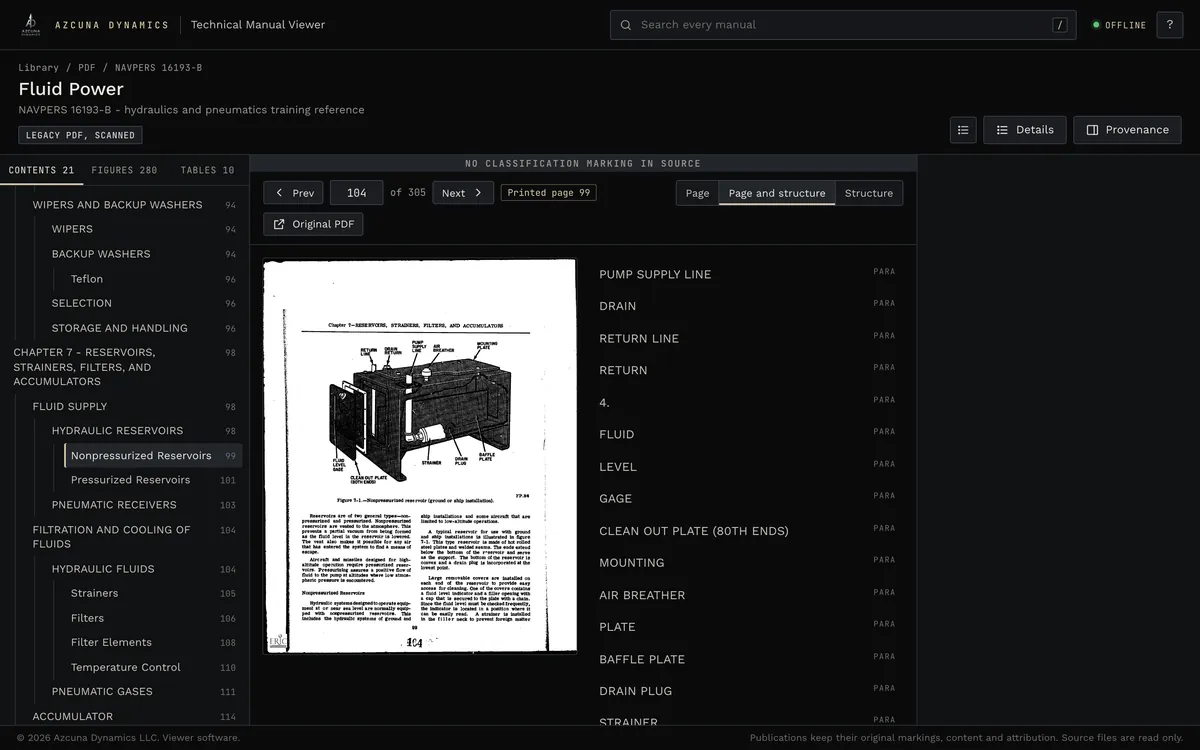The image size is (1200, 750).
Task: Click the PUMP SUPPLY LINE paragraph
Action: click(747, 274)
